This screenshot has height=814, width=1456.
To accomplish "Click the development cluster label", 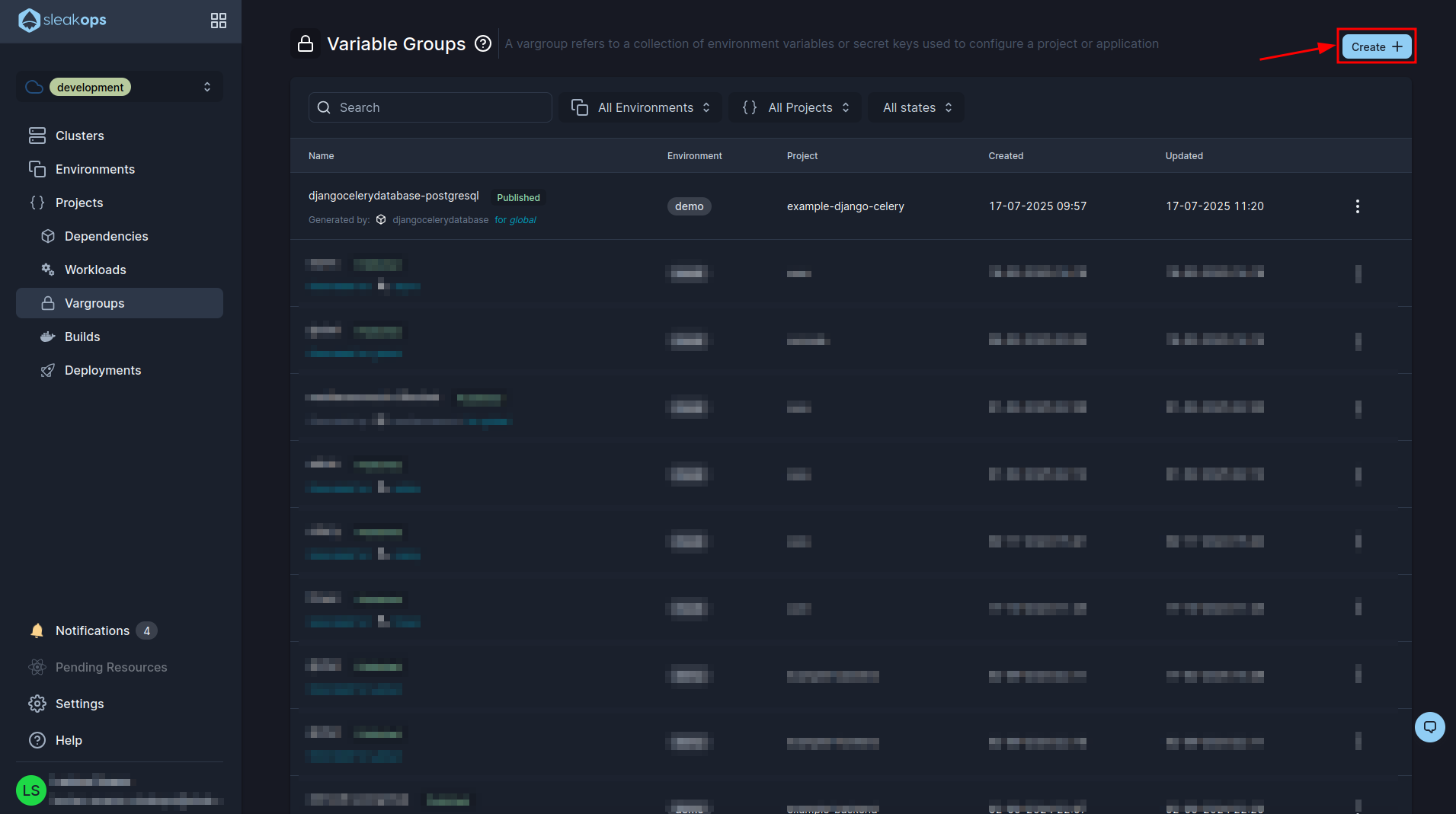I will click(x=90, y=87).
